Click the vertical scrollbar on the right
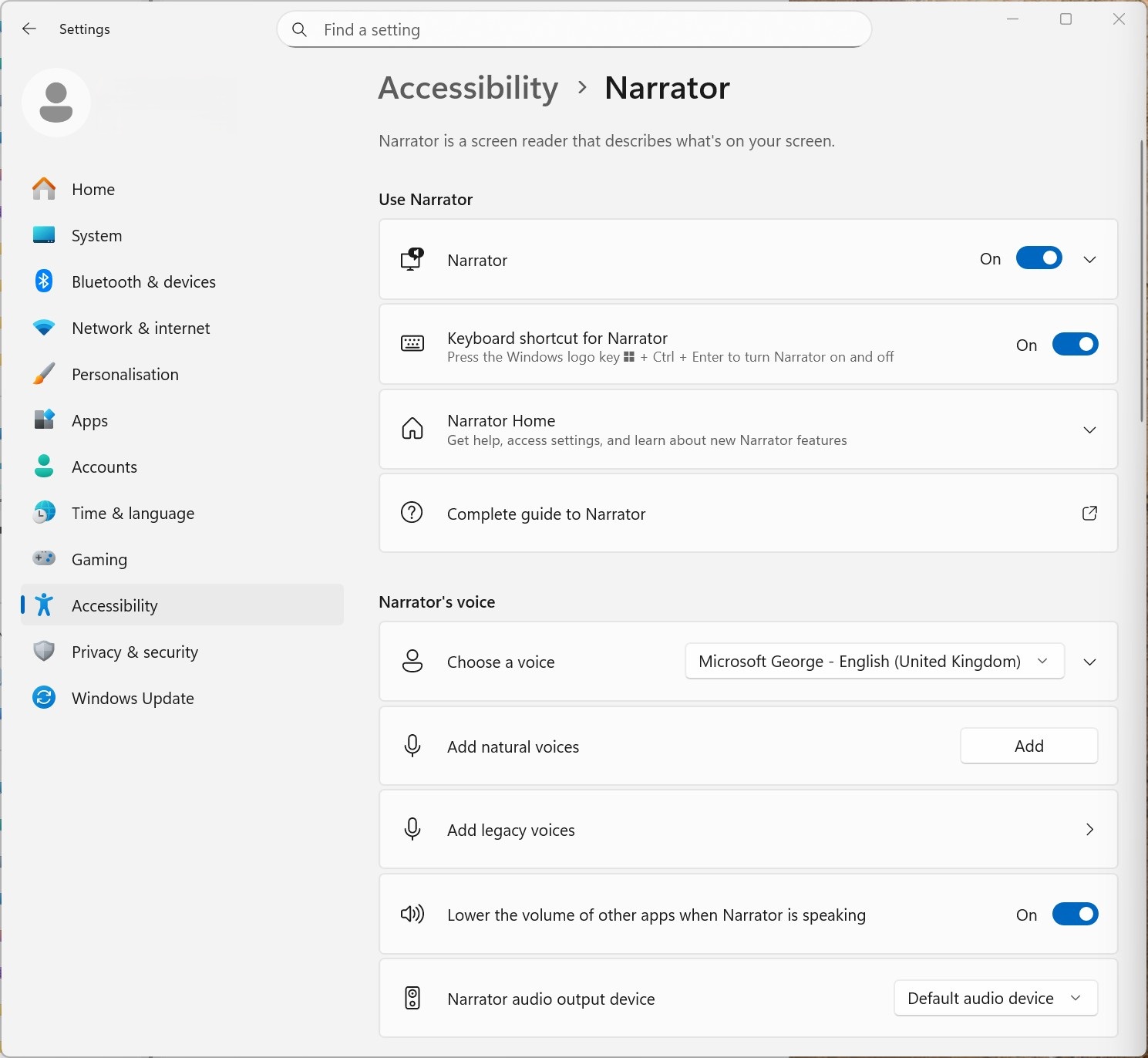 coord(1142,281)
